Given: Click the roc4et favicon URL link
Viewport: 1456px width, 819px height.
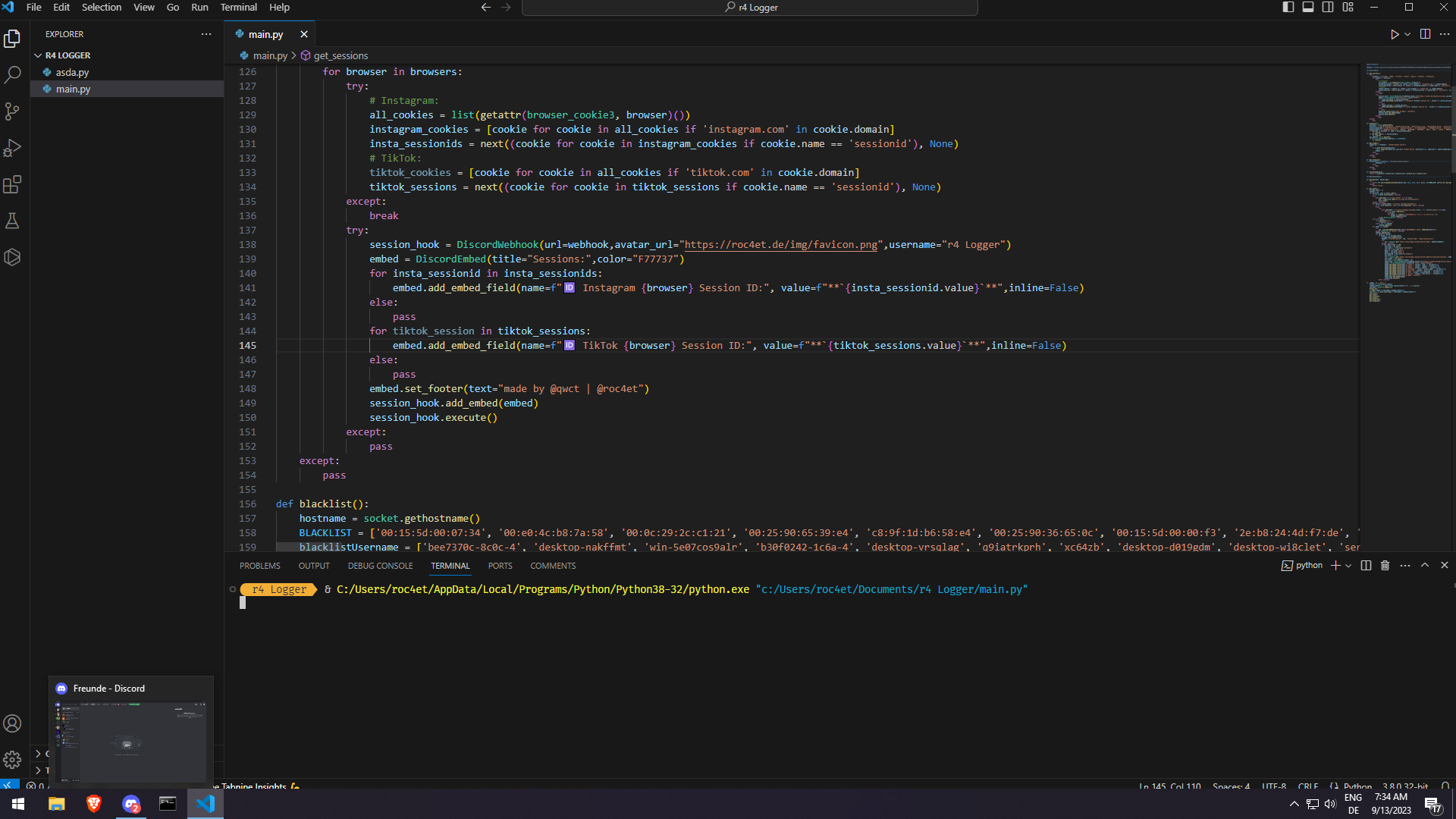Looking at the screenshot, I should click(780, 245).
